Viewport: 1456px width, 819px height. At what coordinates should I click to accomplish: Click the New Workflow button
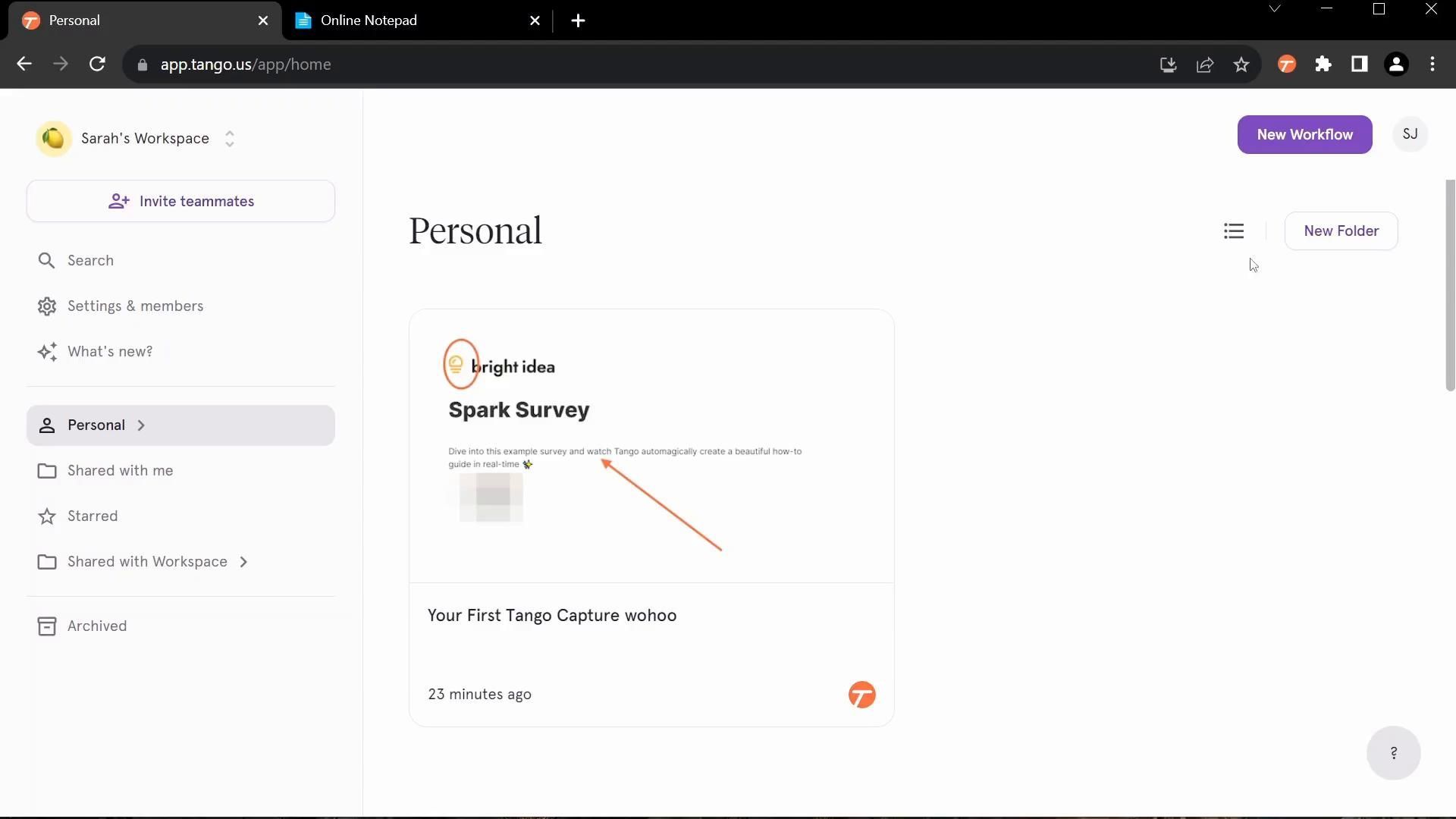coord(1304,135)
